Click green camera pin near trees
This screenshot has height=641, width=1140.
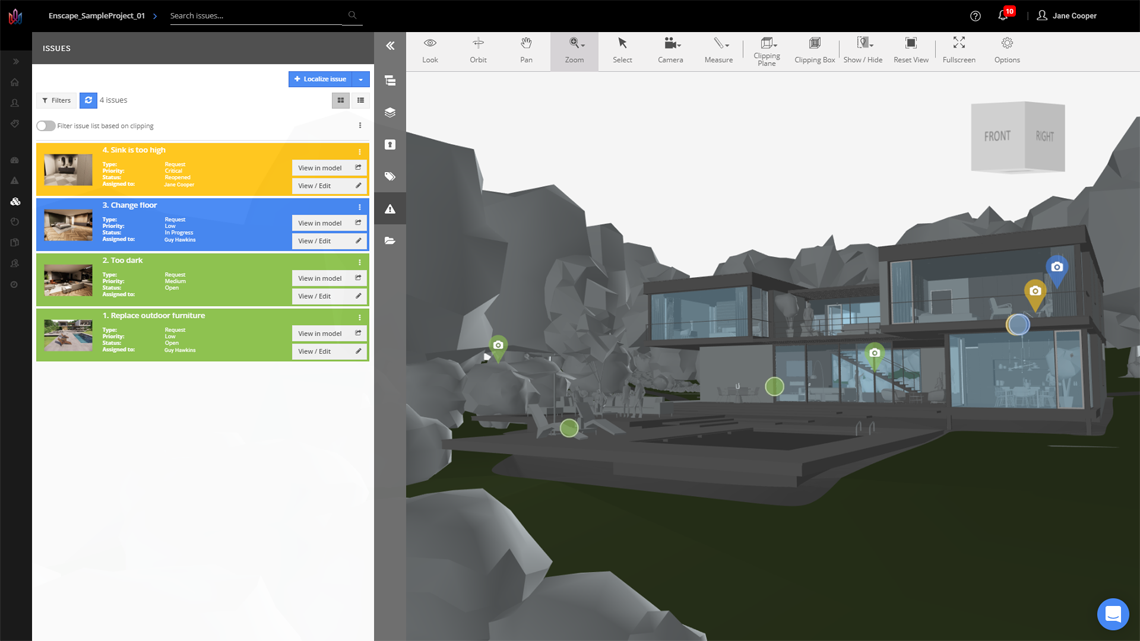pyautogui.click(x=498, y=349)
